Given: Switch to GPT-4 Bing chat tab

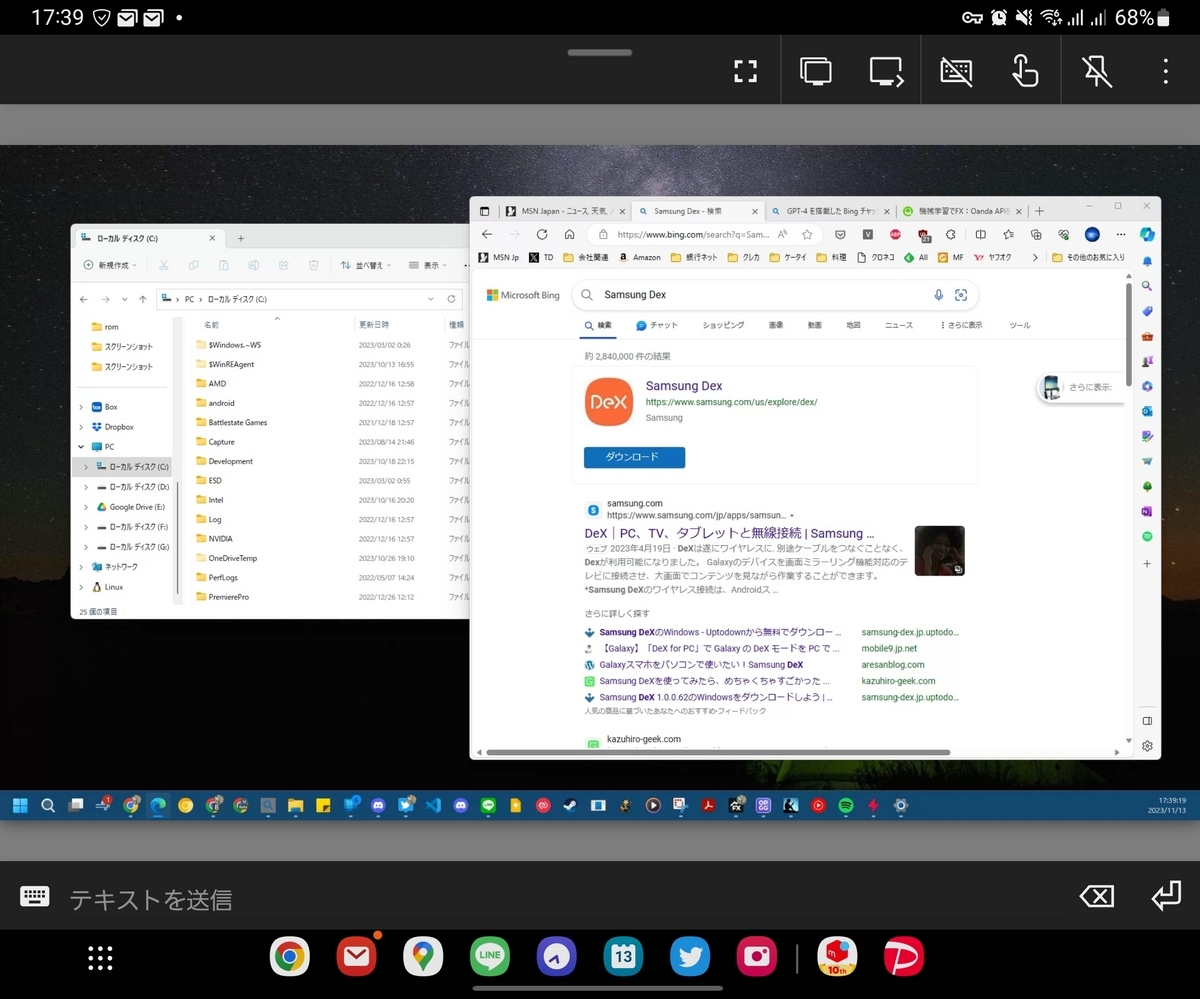Looking at the screenshot, I should tap(829, 211).
